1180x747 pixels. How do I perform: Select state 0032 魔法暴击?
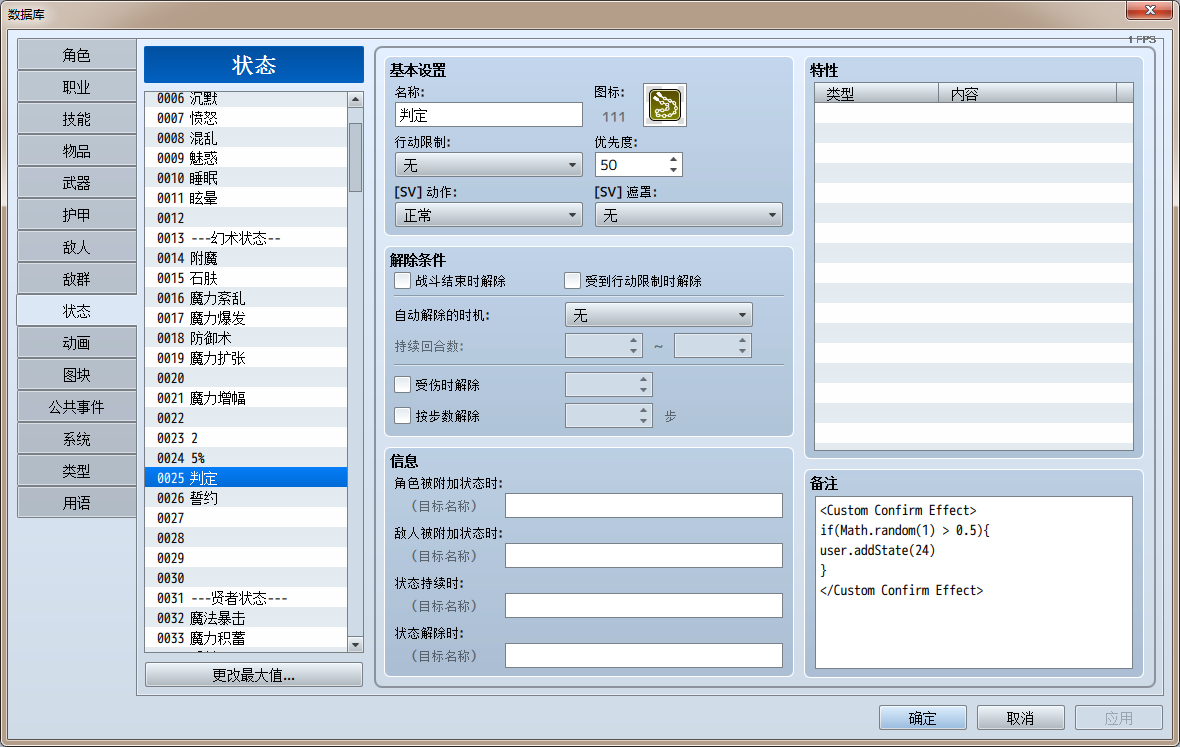click(246, 618)
